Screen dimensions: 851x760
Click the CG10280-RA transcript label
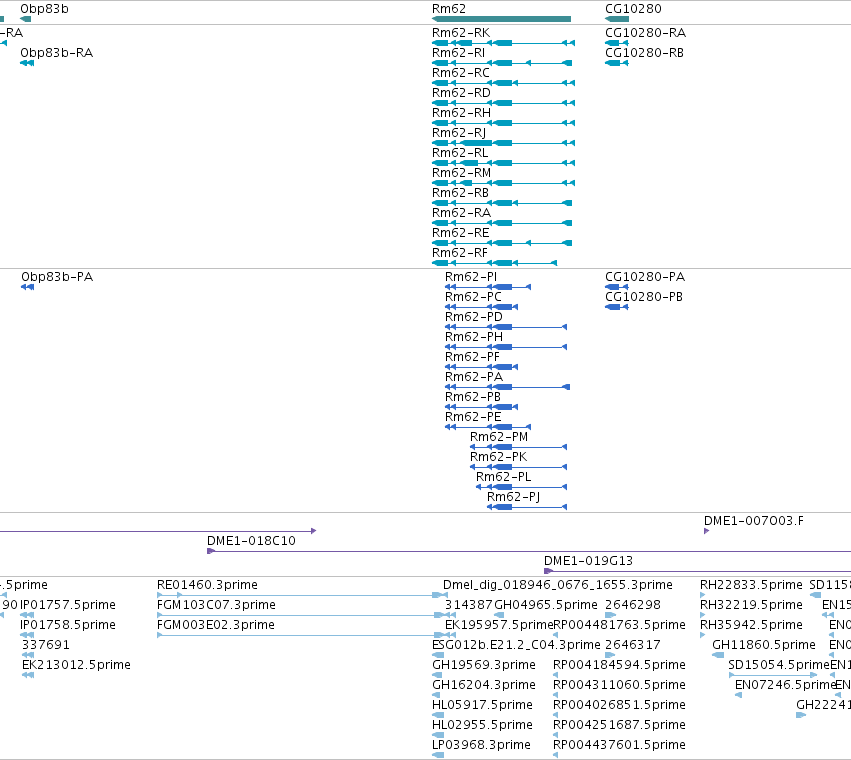[x=645, y=33]
